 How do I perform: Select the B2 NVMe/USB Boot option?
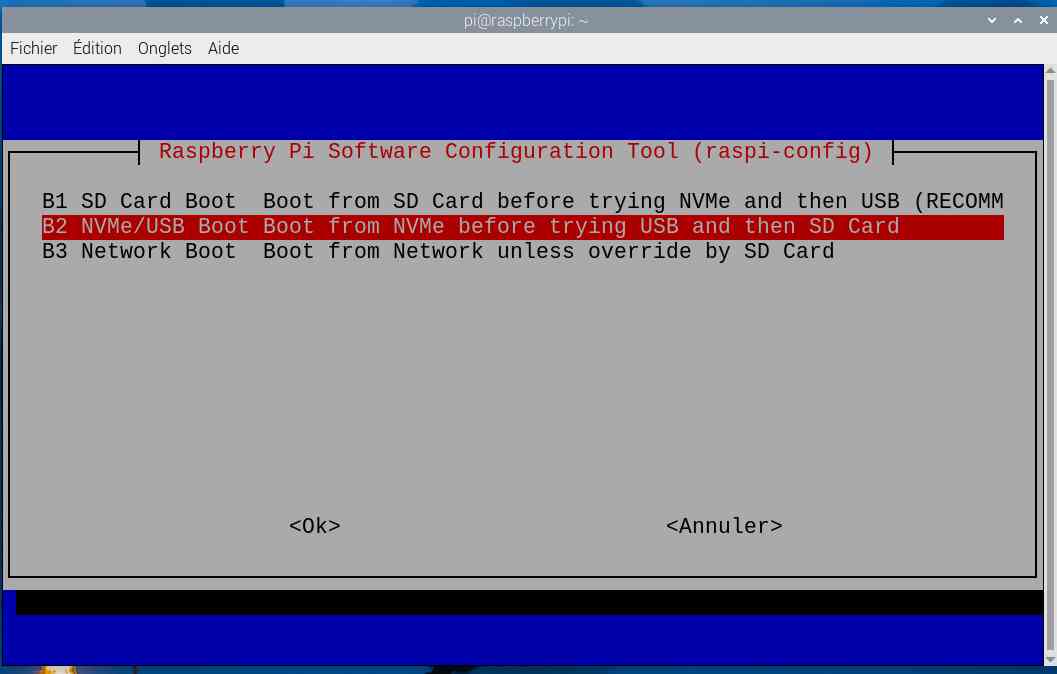coord(522,226)
